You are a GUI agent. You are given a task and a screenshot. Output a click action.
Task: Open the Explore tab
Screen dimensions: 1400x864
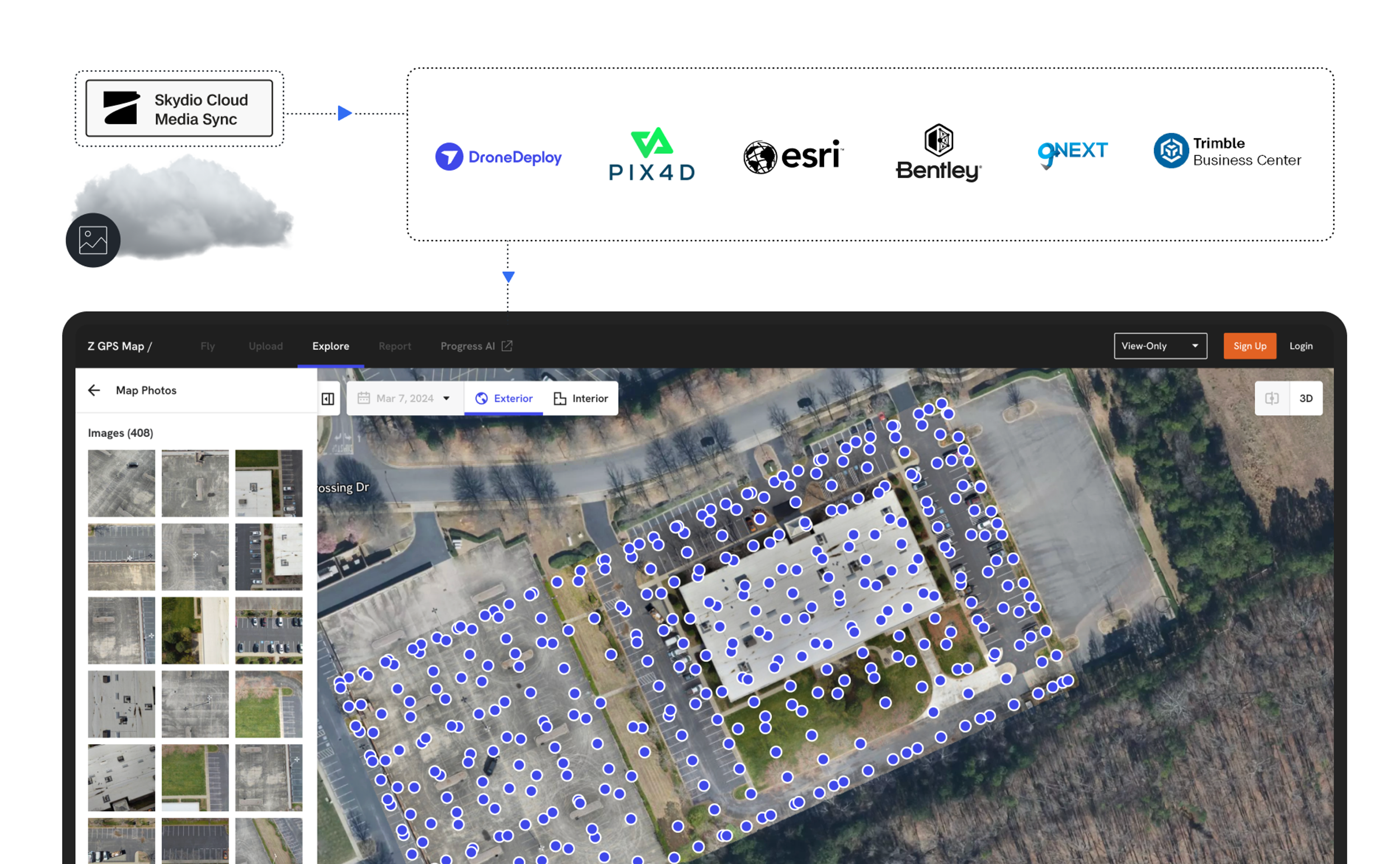[x=331, y=346]
